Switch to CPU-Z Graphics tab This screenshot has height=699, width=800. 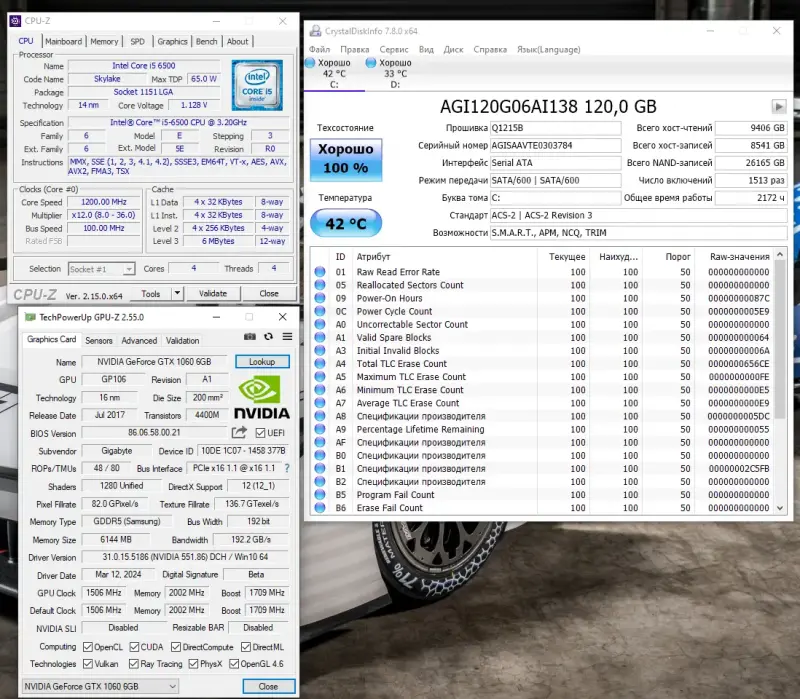(x=172, y=41)
